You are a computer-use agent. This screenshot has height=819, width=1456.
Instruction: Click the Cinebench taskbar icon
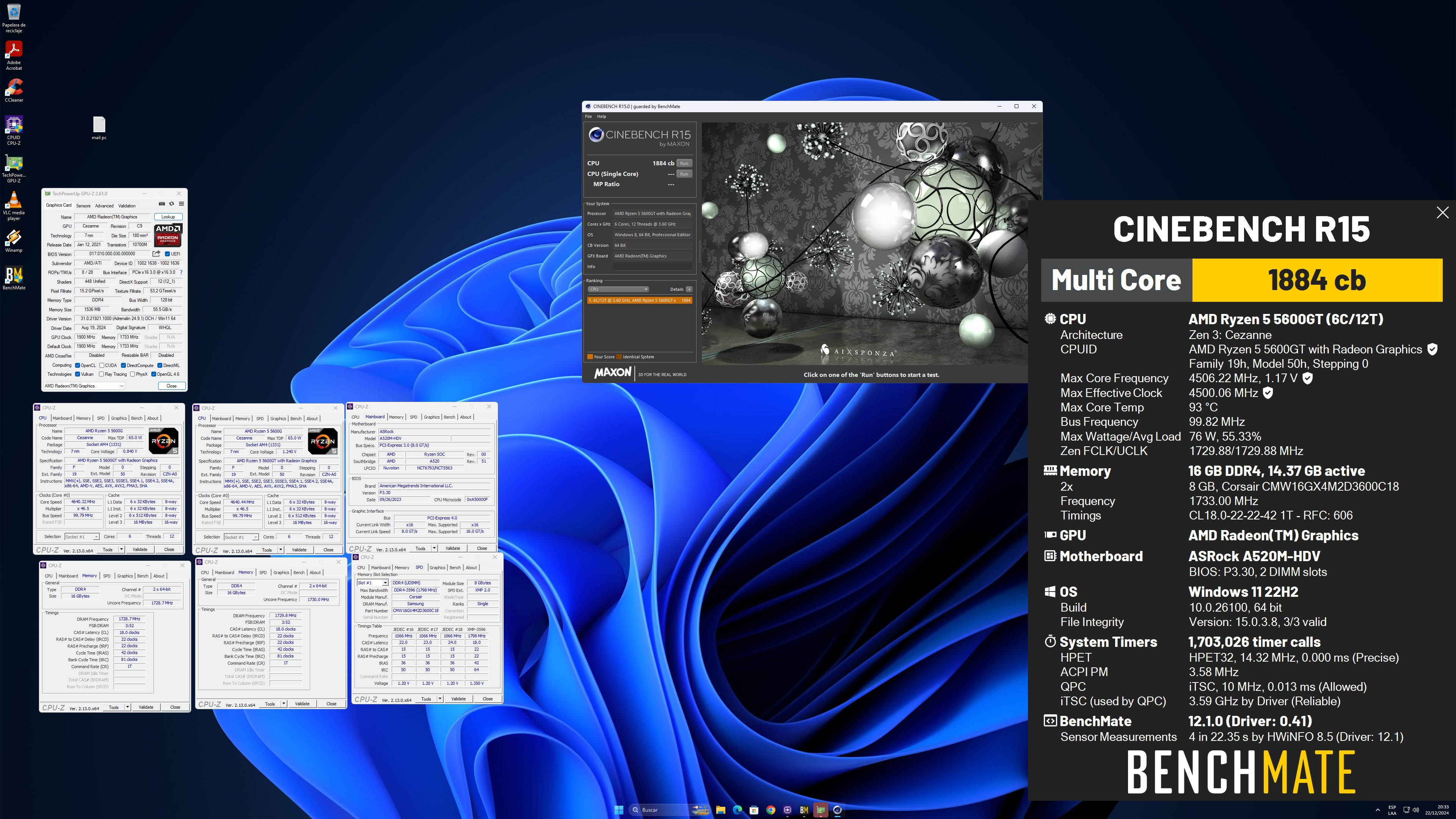[838, 810]
